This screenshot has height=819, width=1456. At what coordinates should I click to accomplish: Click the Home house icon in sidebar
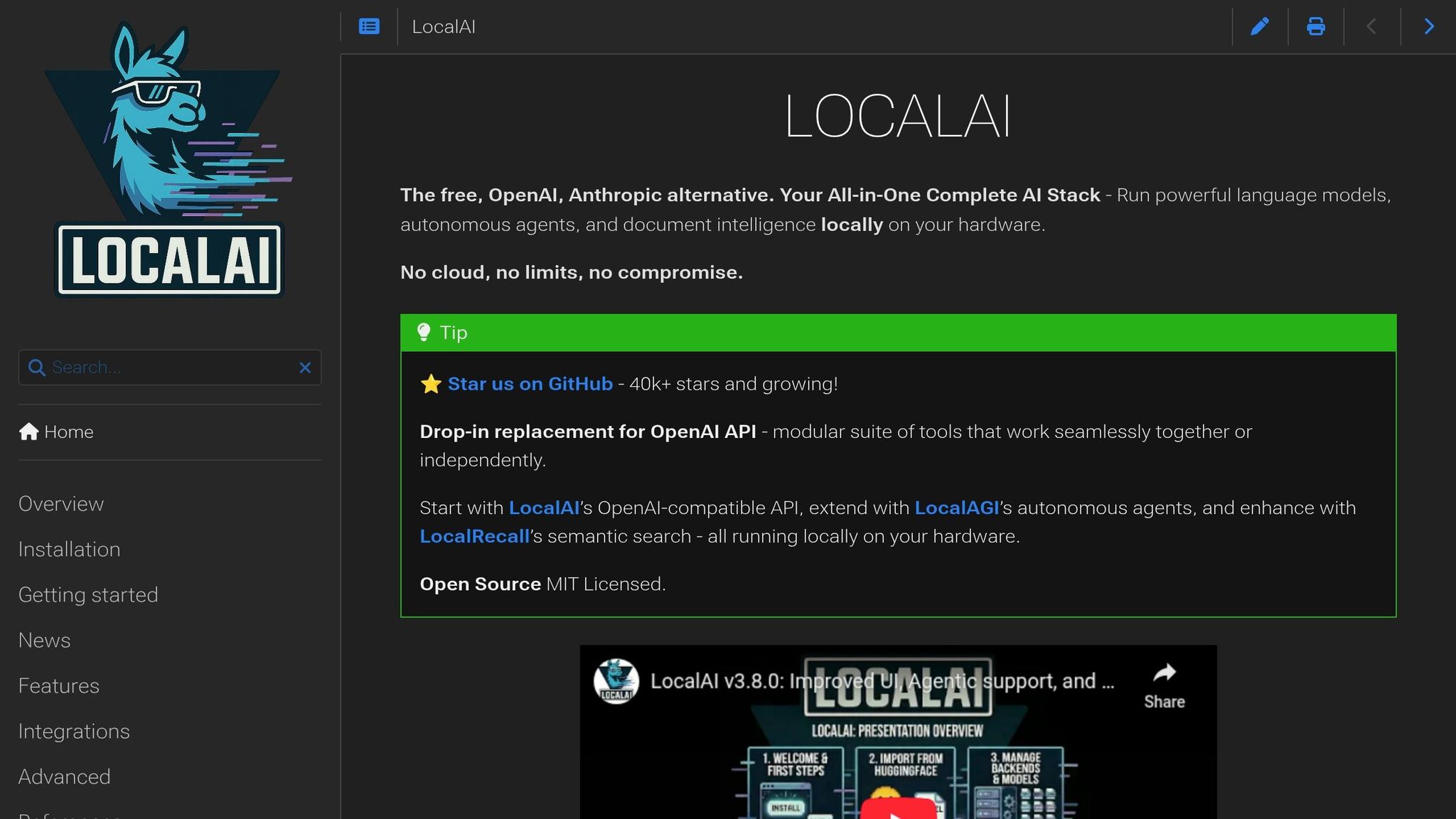(x=29, y=432)
